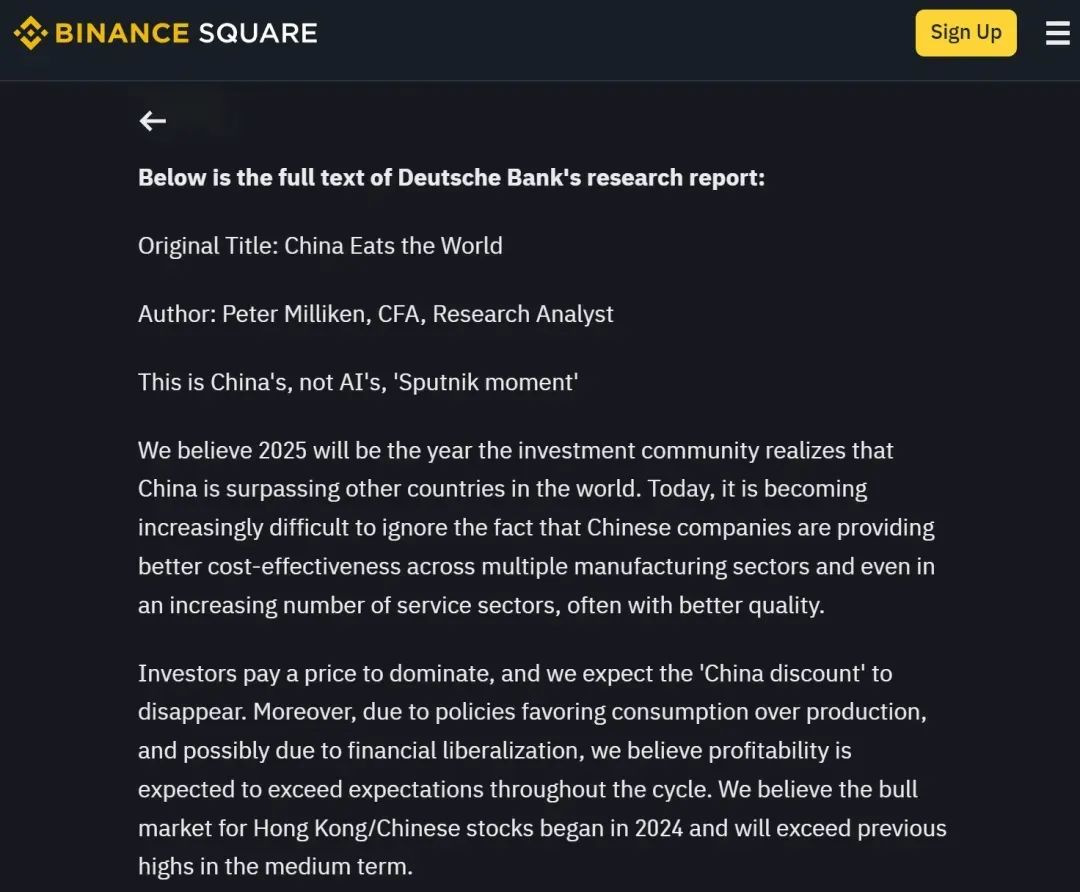Click the 'Sputnik moment' sentence
Image resolution: width=1080 pixels, height=892 pixels.
click(x=358, y=382)
